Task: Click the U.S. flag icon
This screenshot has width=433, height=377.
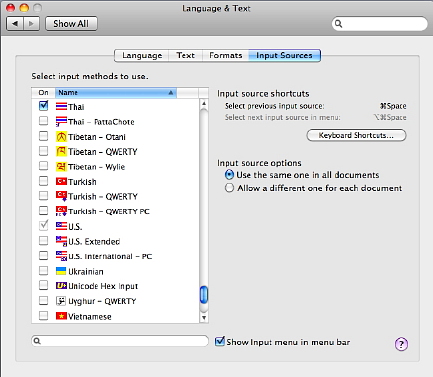Action: click(61, 226)
